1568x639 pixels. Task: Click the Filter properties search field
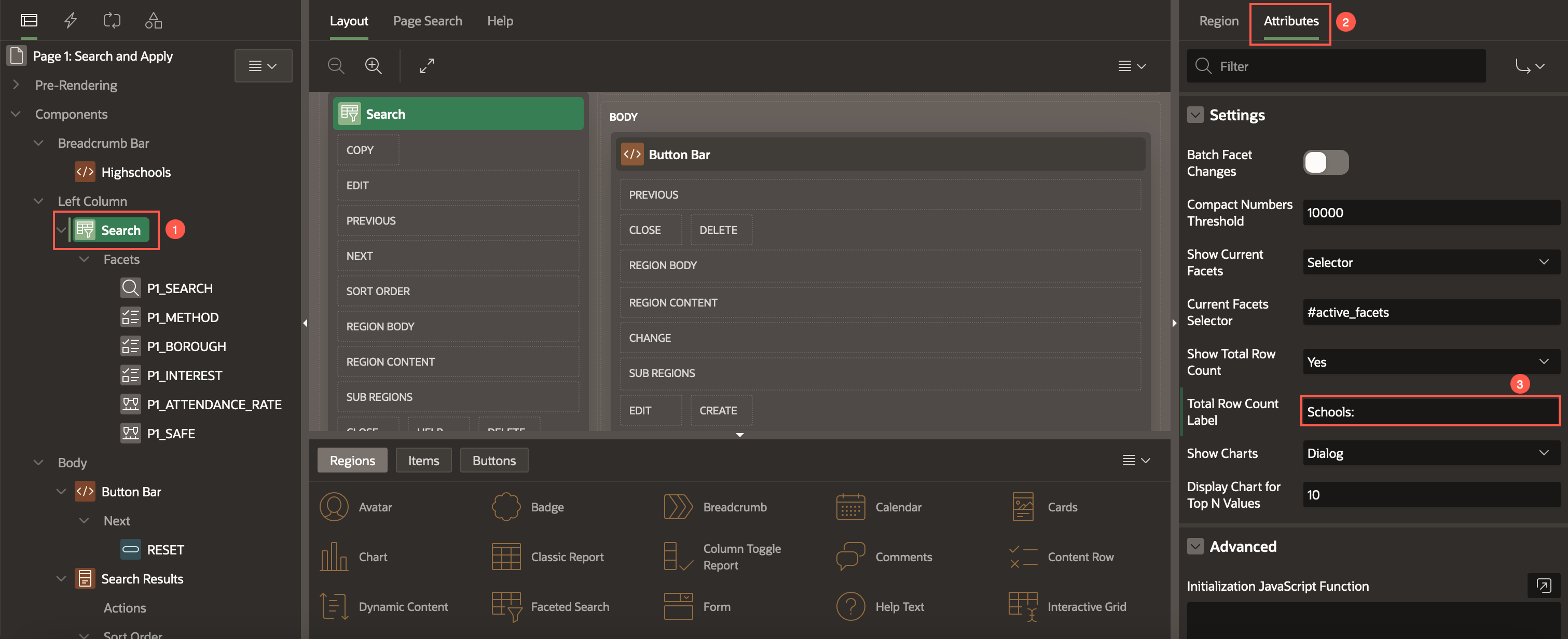1336,66
